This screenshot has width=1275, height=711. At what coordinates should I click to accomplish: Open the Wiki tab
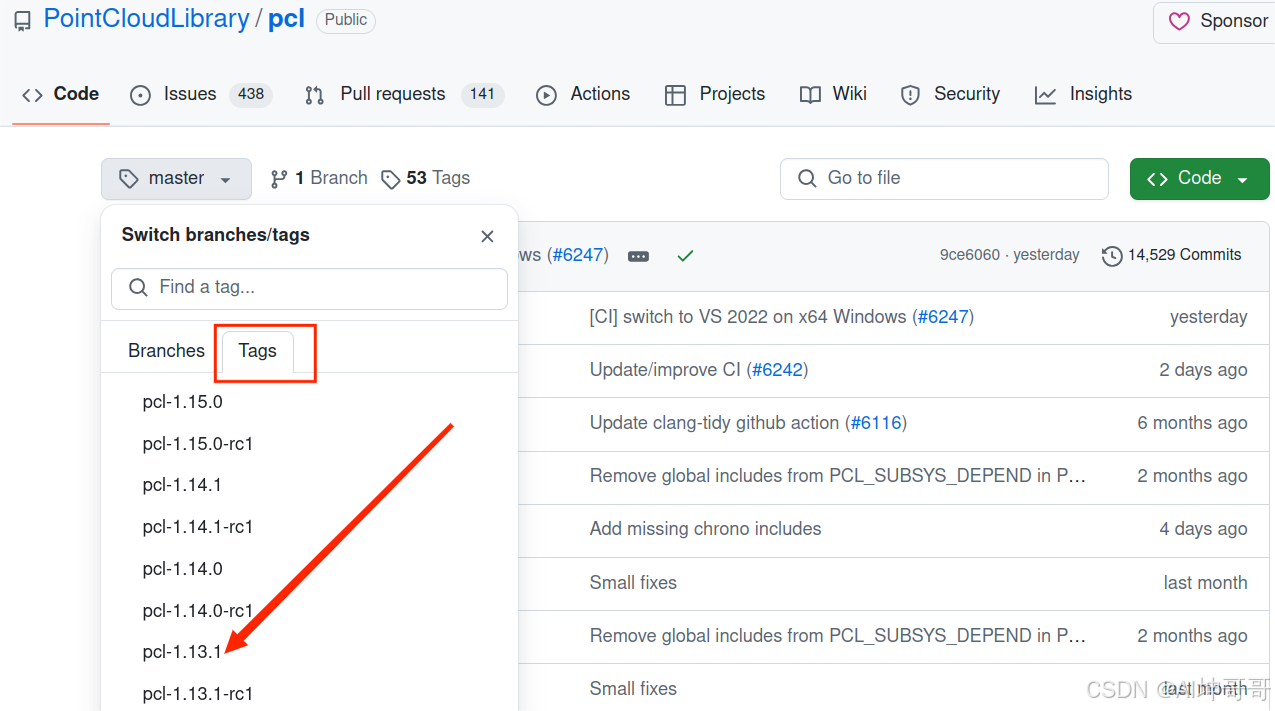click(x=833, y=94)
